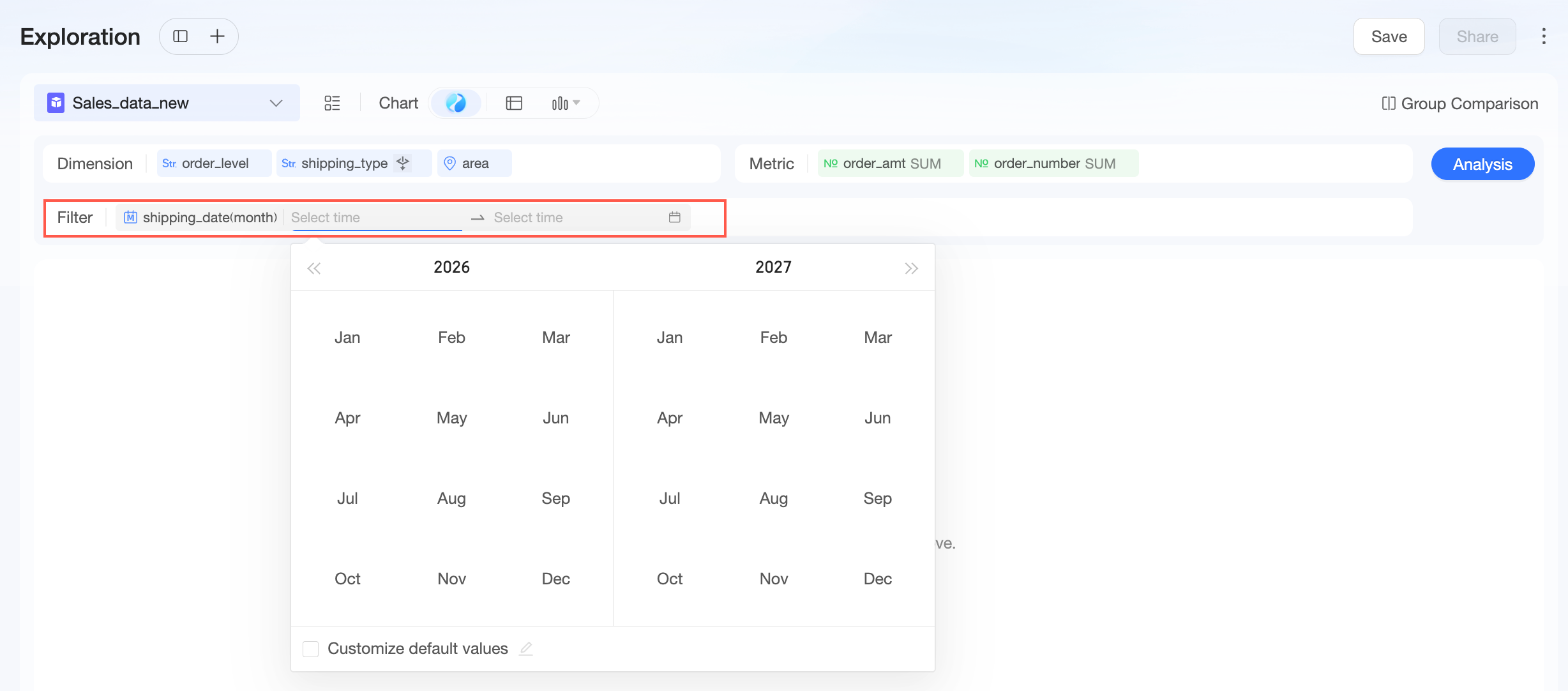
Task: Open the three-dot more options menu
Action: click(1544, 36)
